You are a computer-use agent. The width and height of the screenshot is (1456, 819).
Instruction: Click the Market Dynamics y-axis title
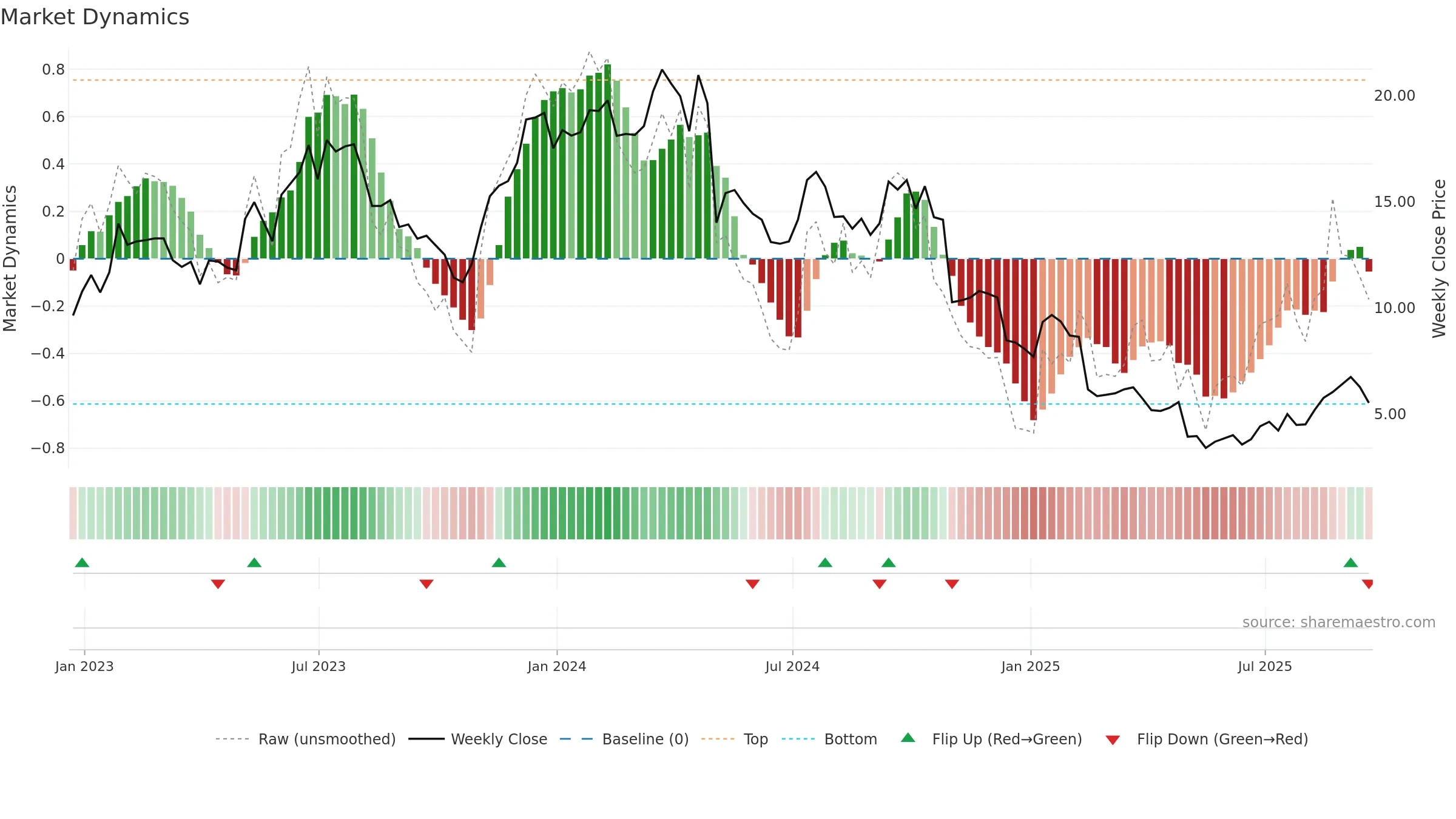[10, 258]
